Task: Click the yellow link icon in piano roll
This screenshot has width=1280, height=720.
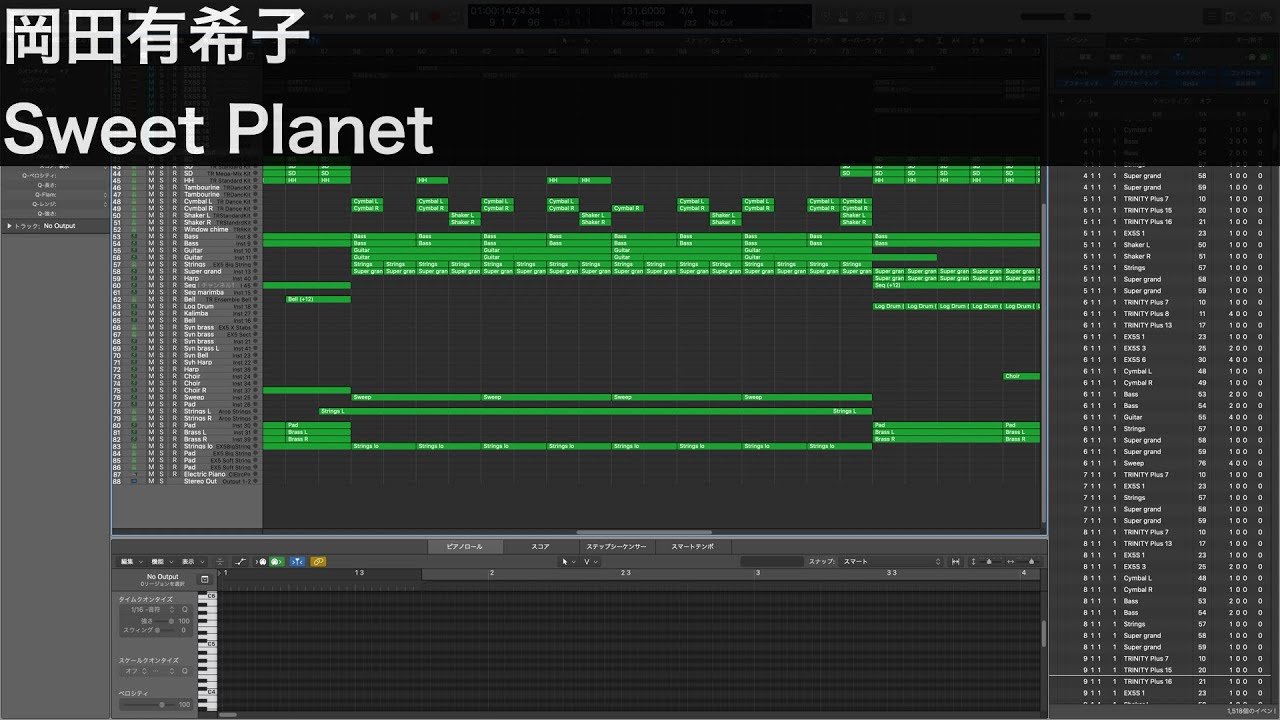Action: (x=318, y=562)
